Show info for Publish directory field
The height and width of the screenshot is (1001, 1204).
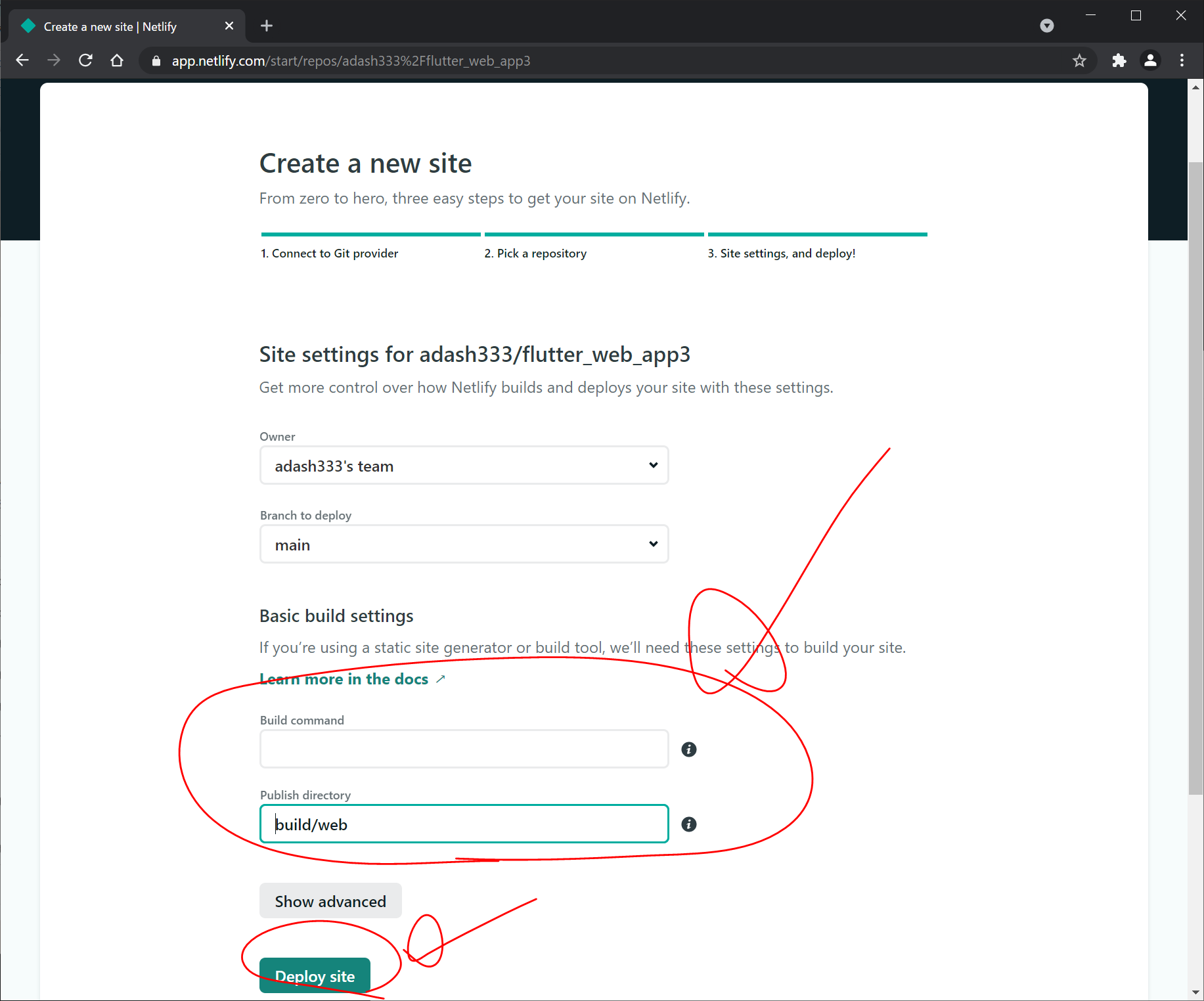688,824
